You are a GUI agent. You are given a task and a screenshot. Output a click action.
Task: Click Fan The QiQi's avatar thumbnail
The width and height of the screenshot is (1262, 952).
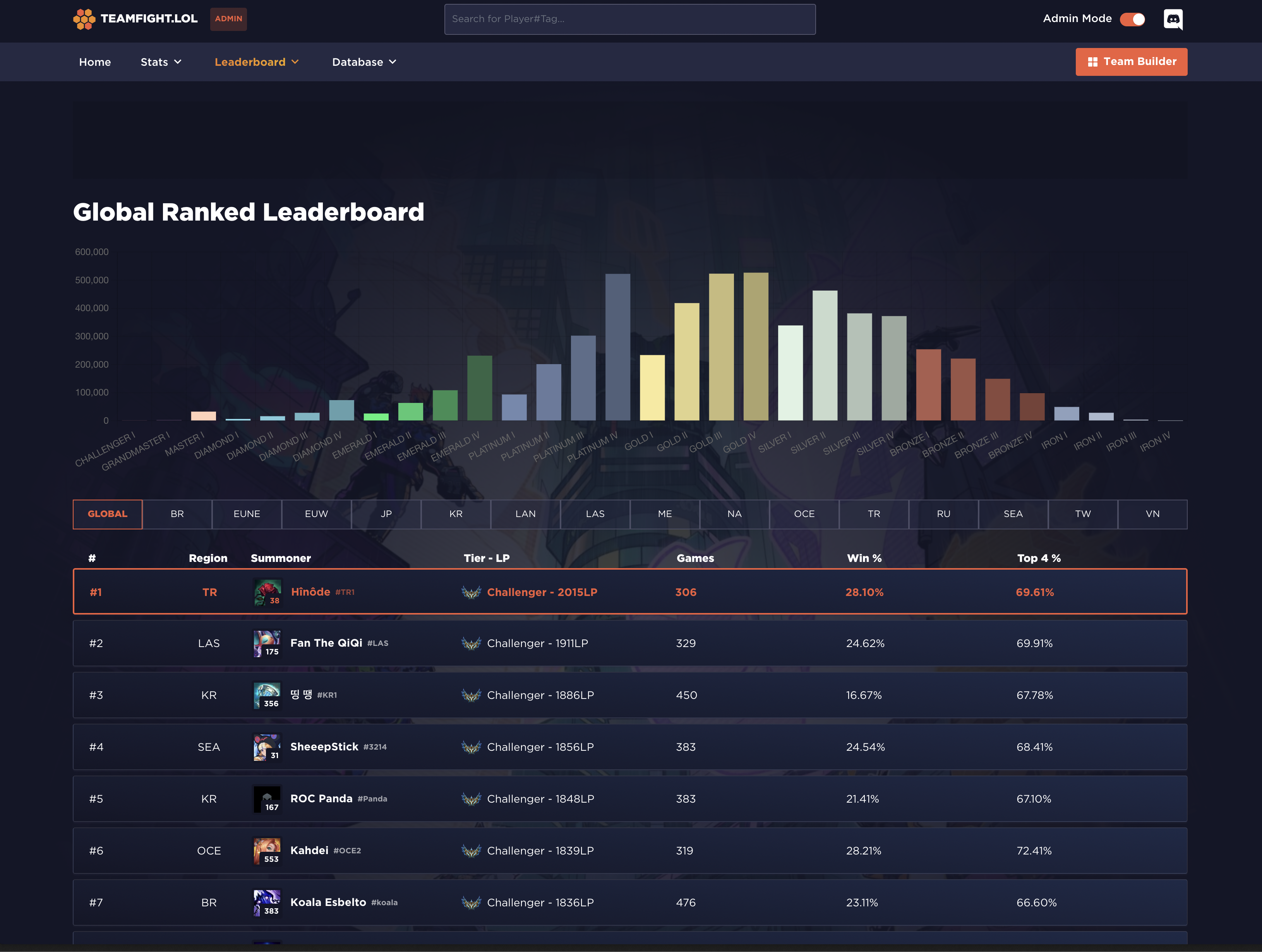click(267, 644)
